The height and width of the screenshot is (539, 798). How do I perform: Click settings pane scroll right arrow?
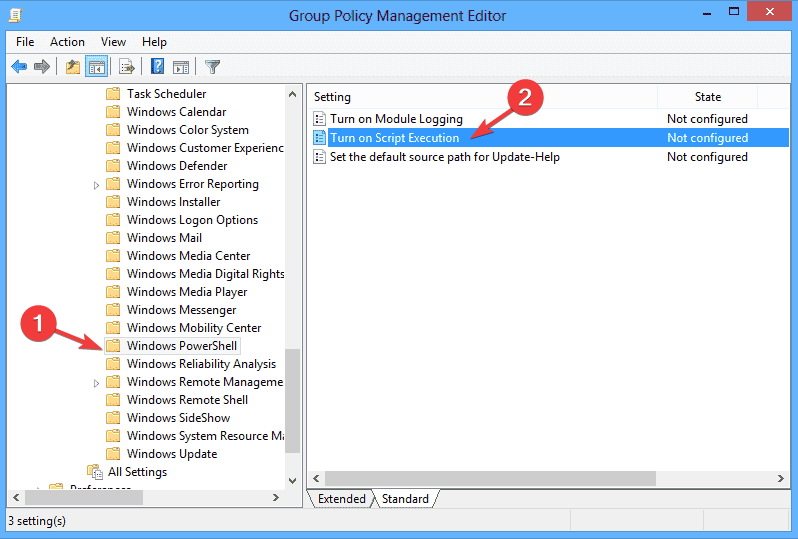click(780, 478)
